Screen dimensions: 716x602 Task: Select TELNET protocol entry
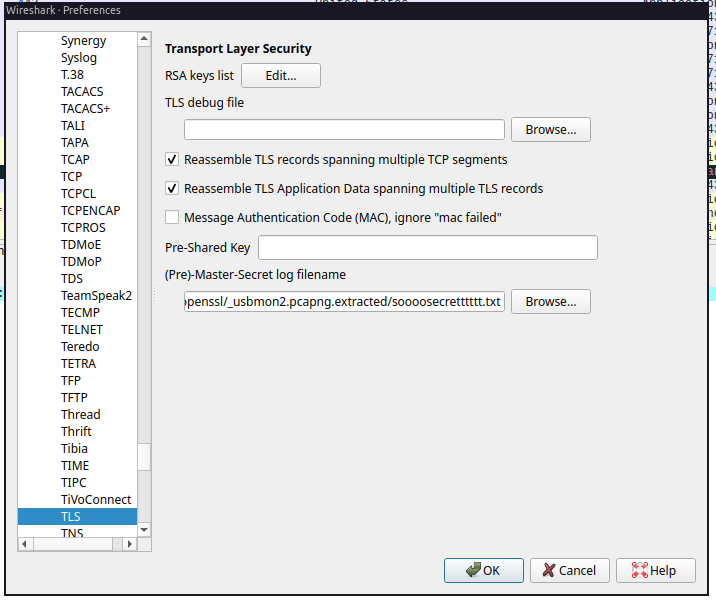pos(82,329)
